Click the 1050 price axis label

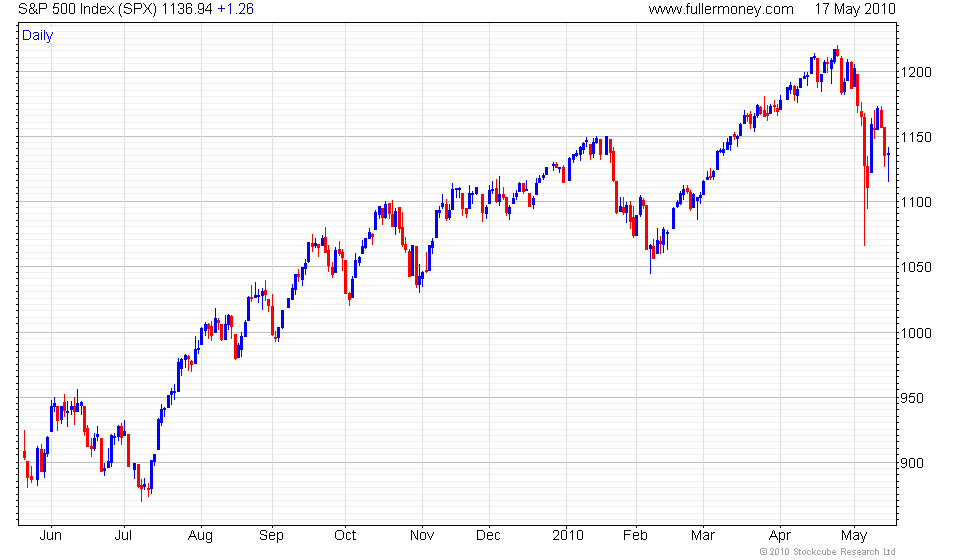[916, 268]
